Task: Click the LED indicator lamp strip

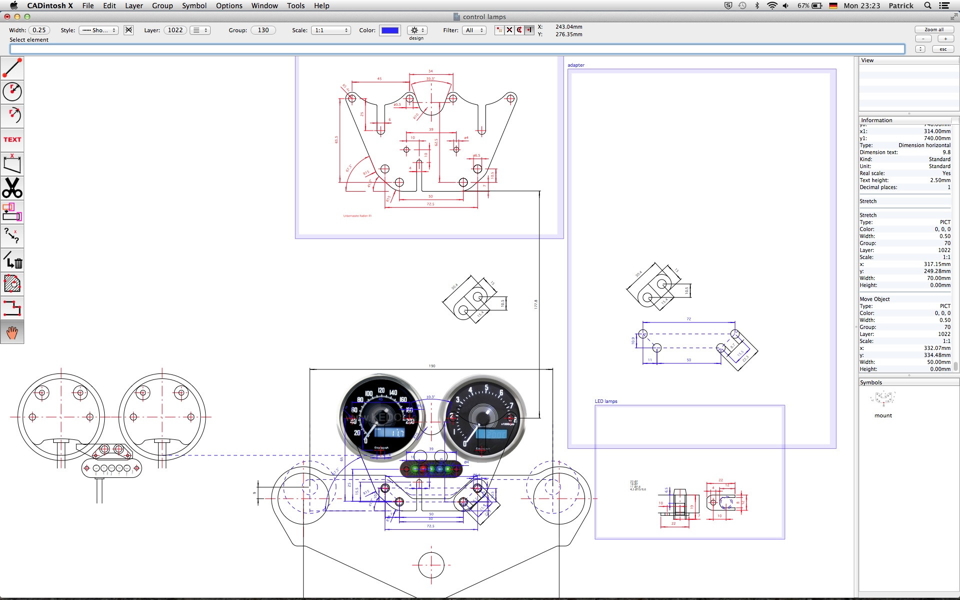Action: pos(431,470)
